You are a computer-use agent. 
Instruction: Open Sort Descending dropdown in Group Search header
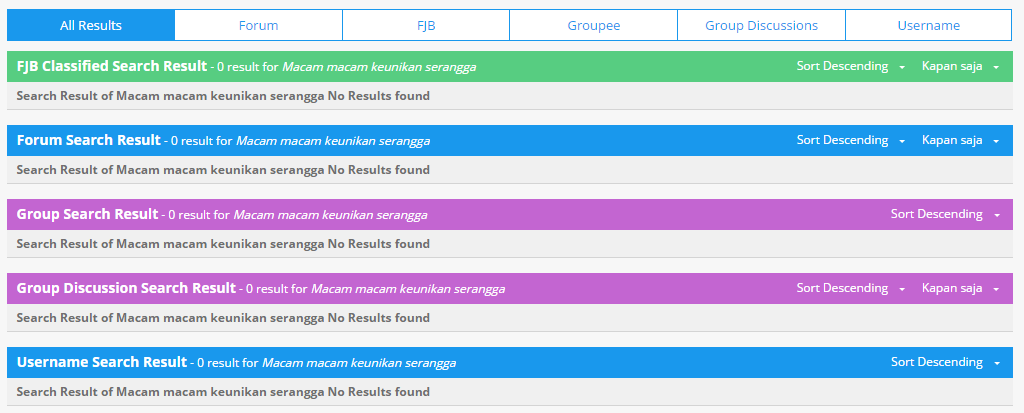(945, 214)
